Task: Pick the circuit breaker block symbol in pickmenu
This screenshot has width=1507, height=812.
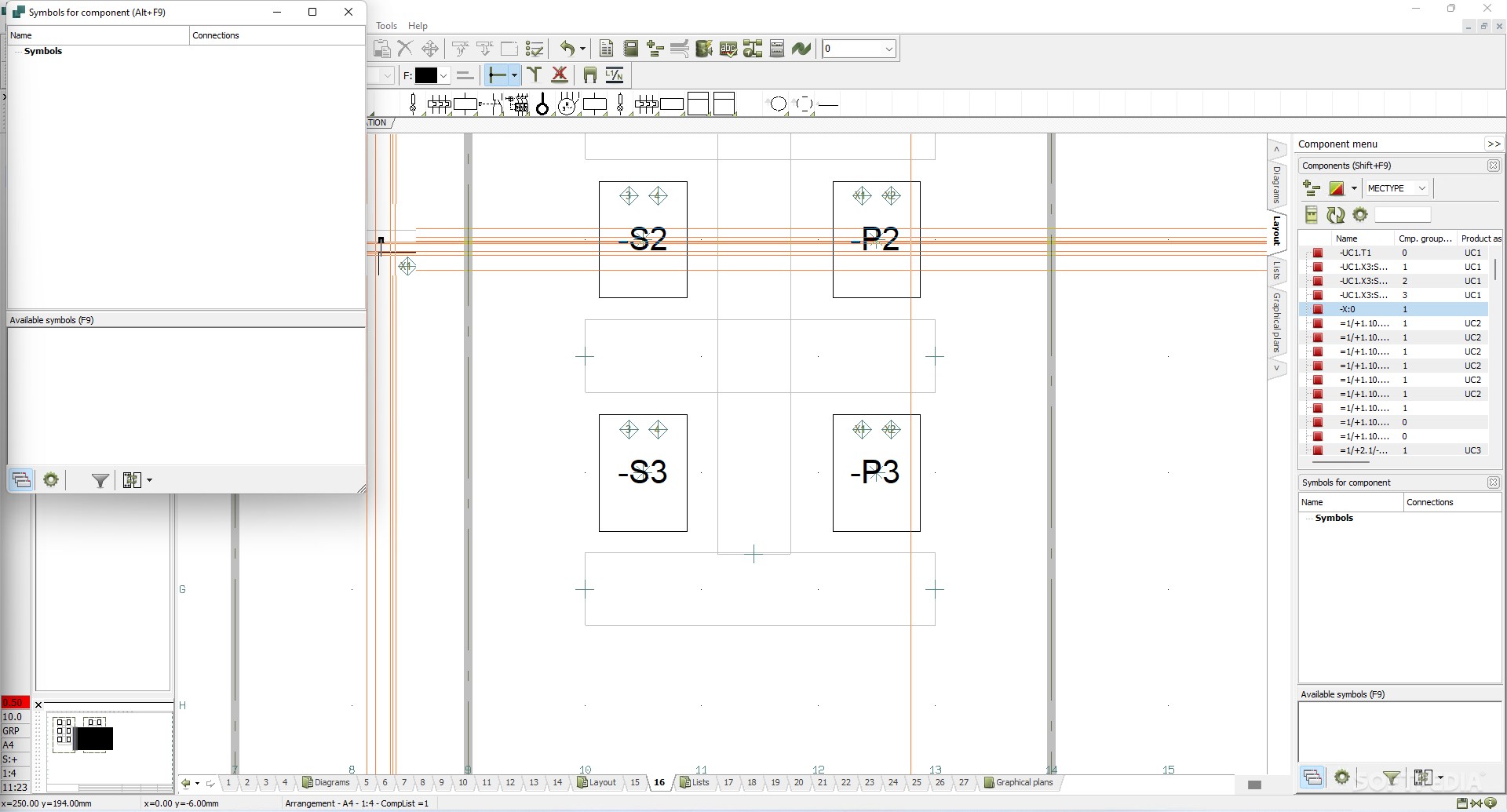Action: pos(518,104)
